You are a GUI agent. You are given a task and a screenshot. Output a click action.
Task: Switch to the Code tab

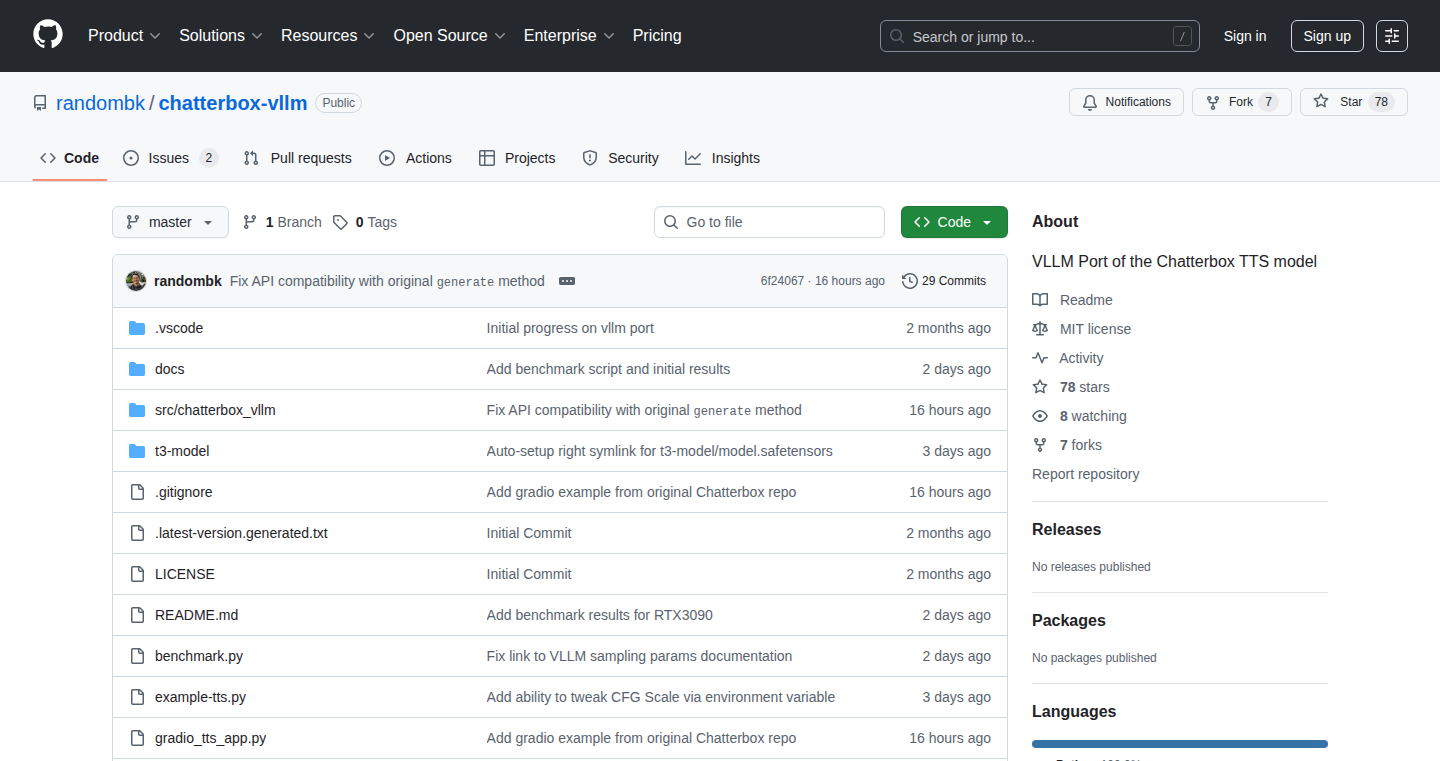point(70,158)
